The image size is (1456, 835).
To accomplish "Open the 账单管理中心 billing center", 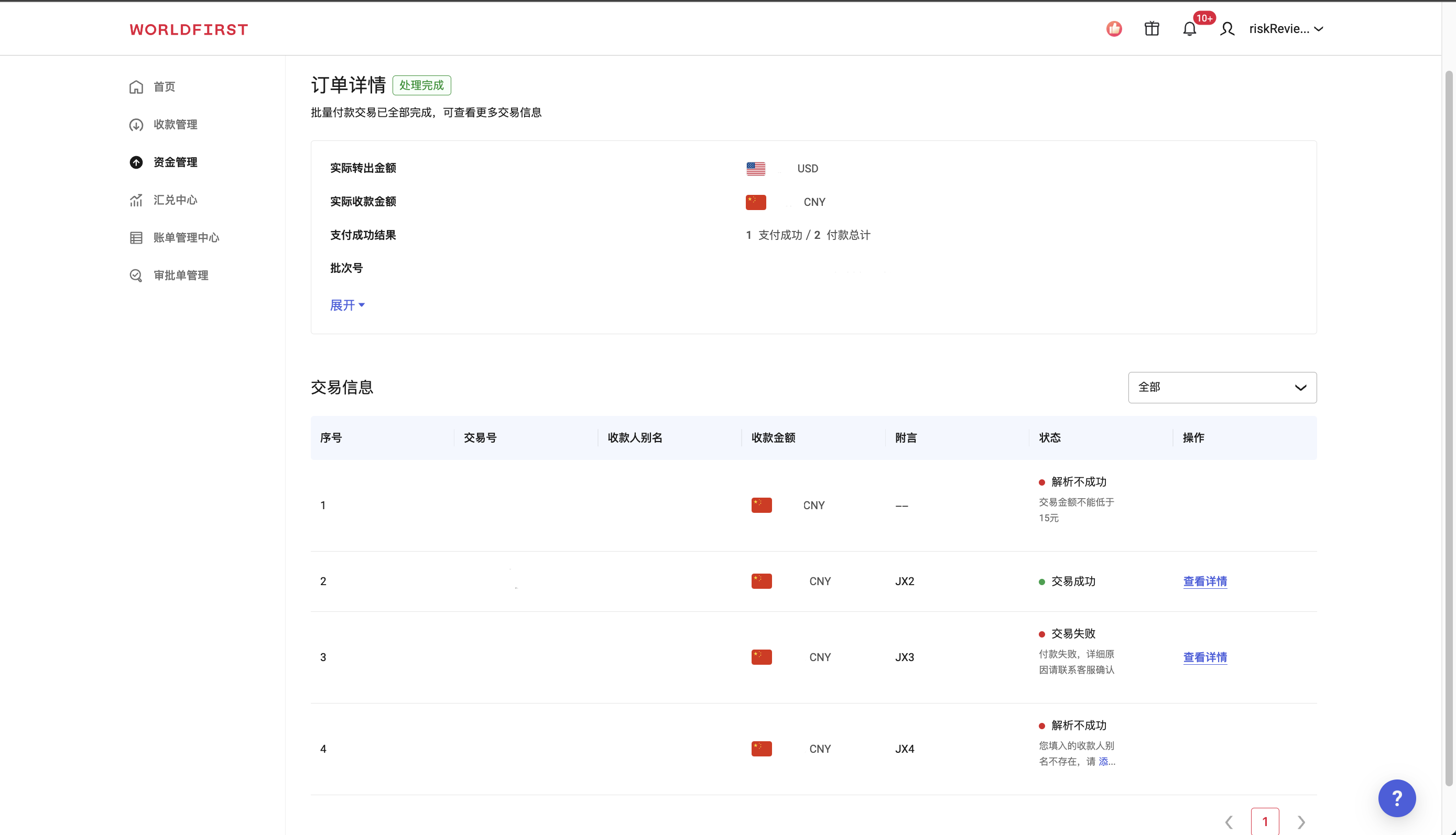I will pyautogui.click(x=186, y=237).
